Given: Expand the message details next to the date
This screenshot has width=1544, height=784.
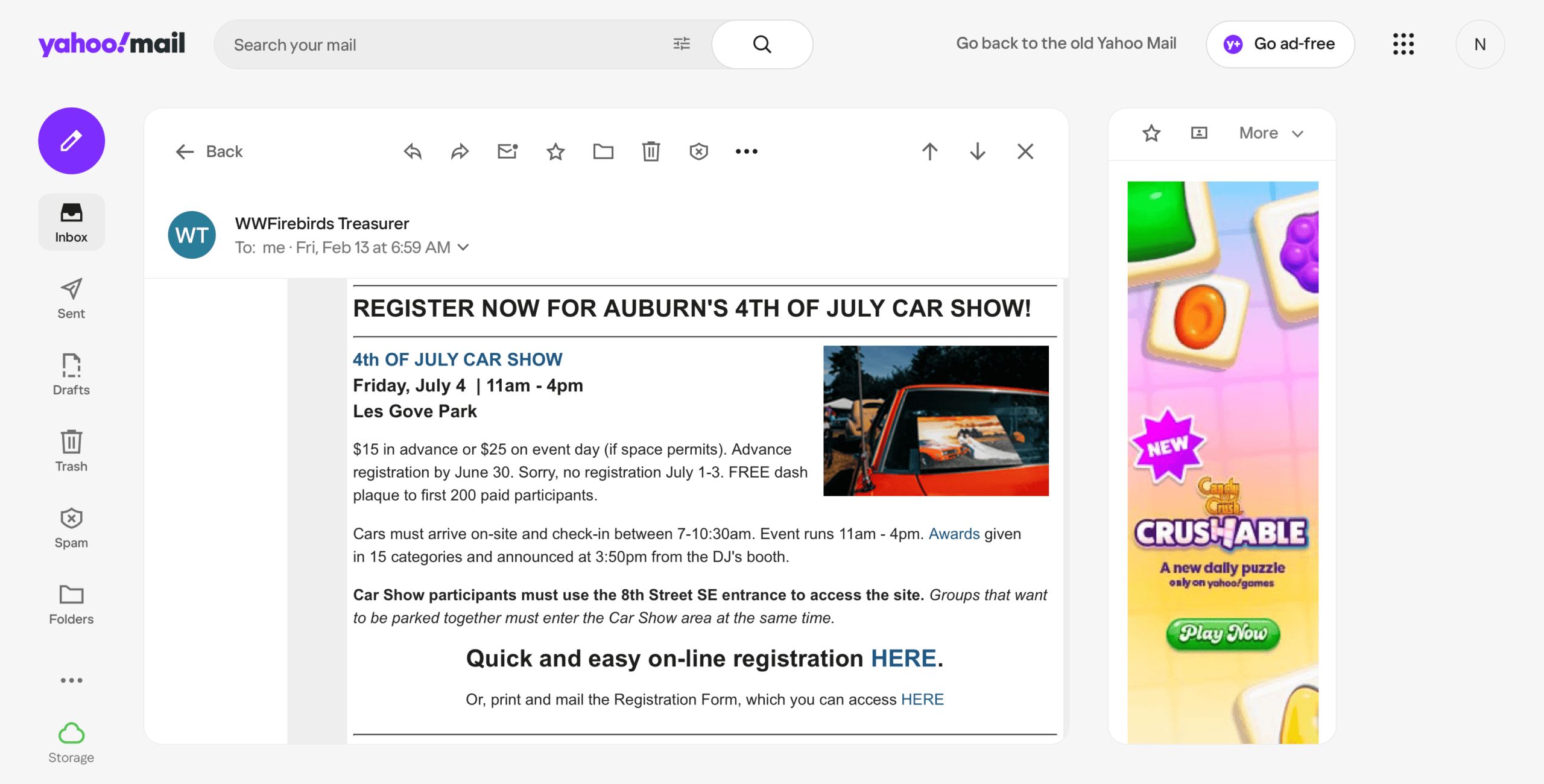Looking at the screenshot, I should coord(463,247).
